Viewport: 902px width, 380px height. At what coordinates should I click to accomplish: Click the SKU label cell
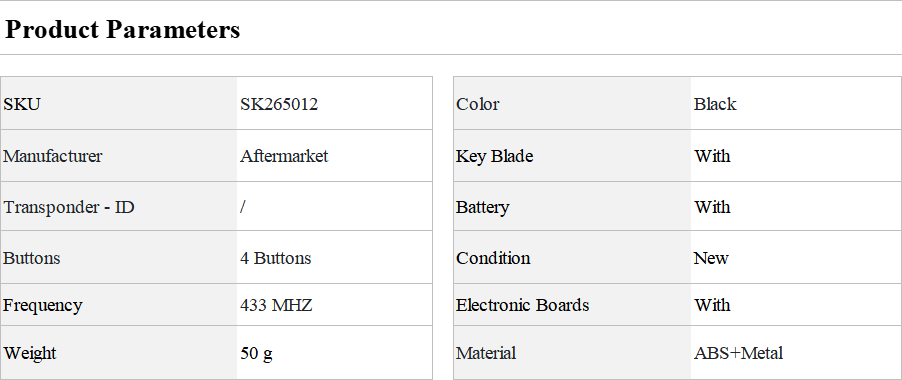tap(119, 103)
